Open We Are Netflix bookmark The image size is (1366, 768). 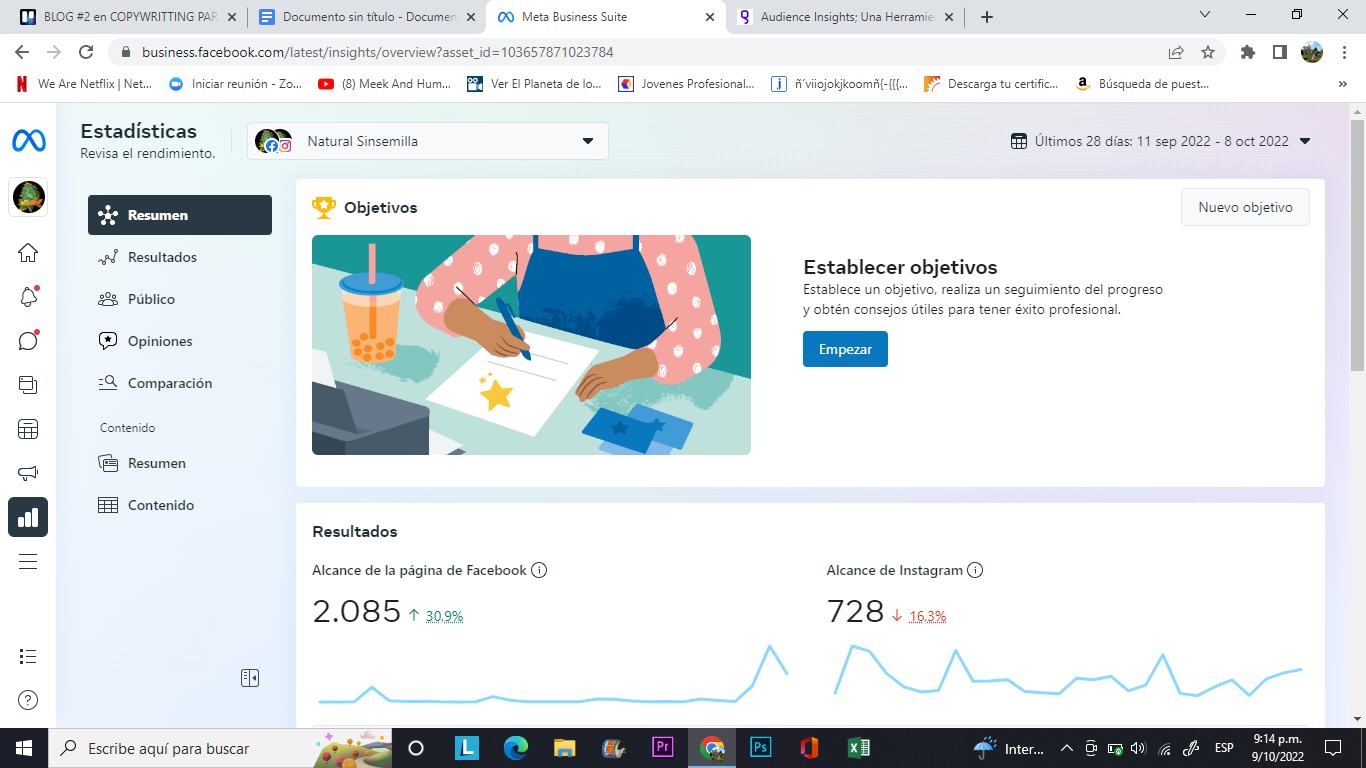(x=84, y=84)
